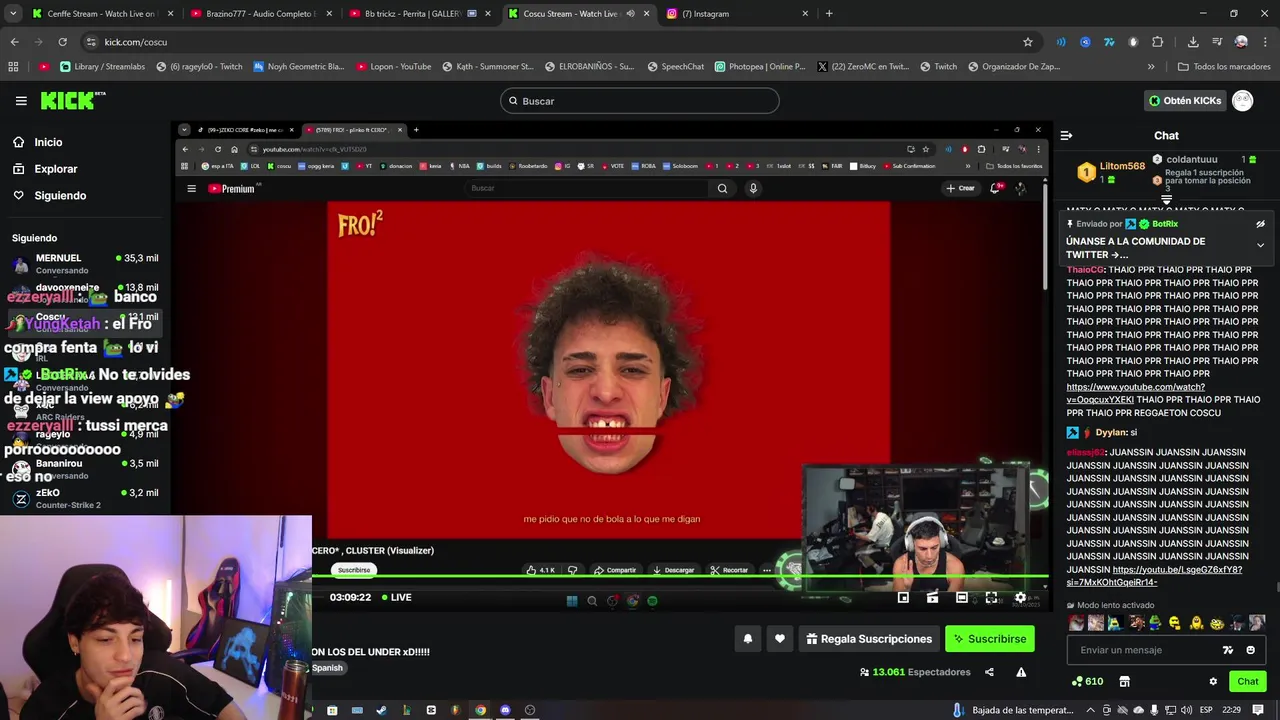Viewport: 1280px width, 720px height.
Task: Go to the KICK logo homepage
Action: (72, 100)
